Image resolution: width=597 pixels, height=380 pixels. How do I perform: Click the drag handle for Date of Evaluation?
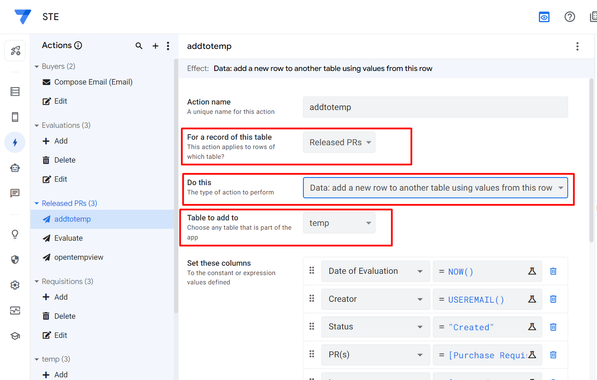[312, 270]
